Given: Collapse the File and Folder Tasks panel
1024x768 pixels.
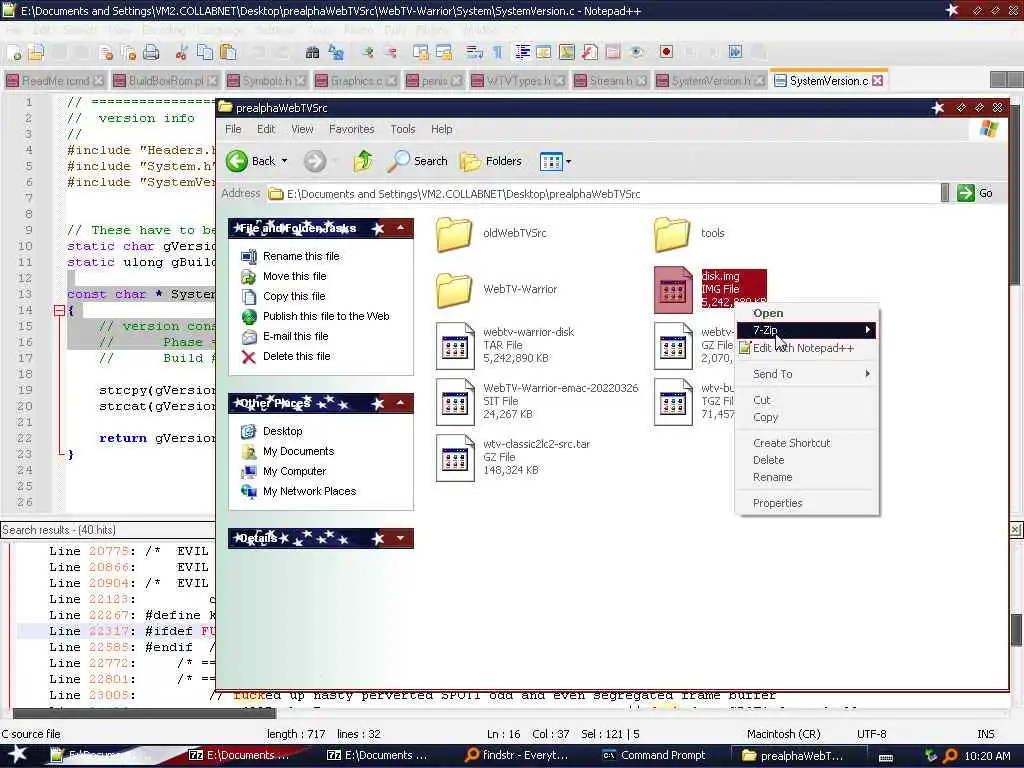Looking at the screenshot, I should tap(400, 228).
